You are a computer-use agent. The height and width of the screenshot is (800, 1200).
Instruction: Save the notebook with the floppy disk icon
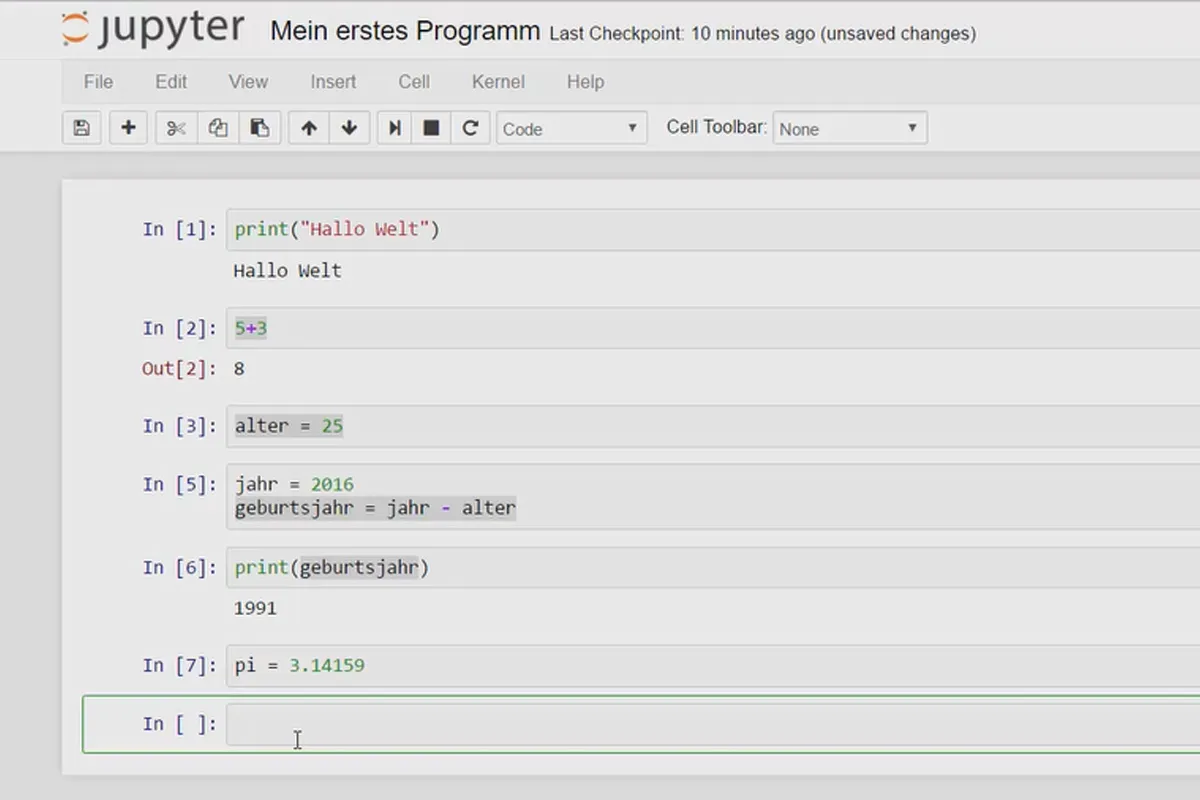coord(82,128)
